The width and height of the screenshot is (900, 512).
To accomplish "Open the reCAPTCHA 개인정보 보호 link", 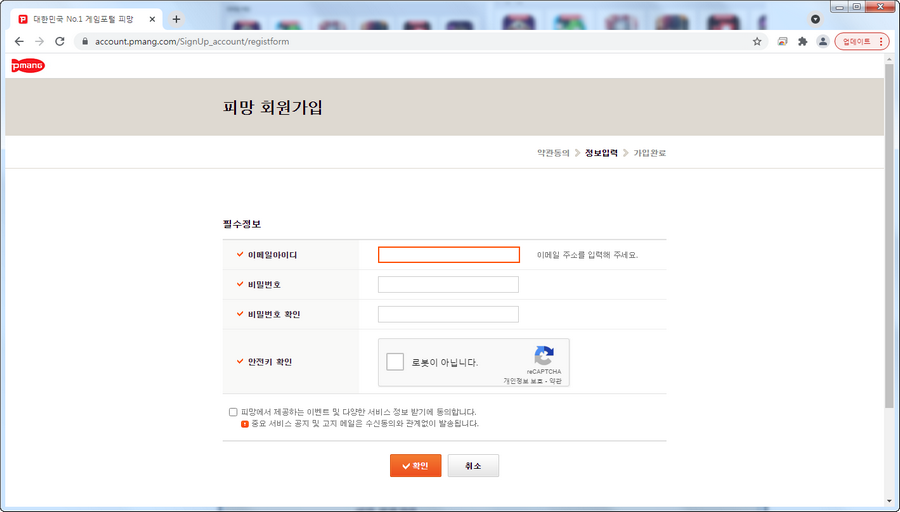I will 523,381.
